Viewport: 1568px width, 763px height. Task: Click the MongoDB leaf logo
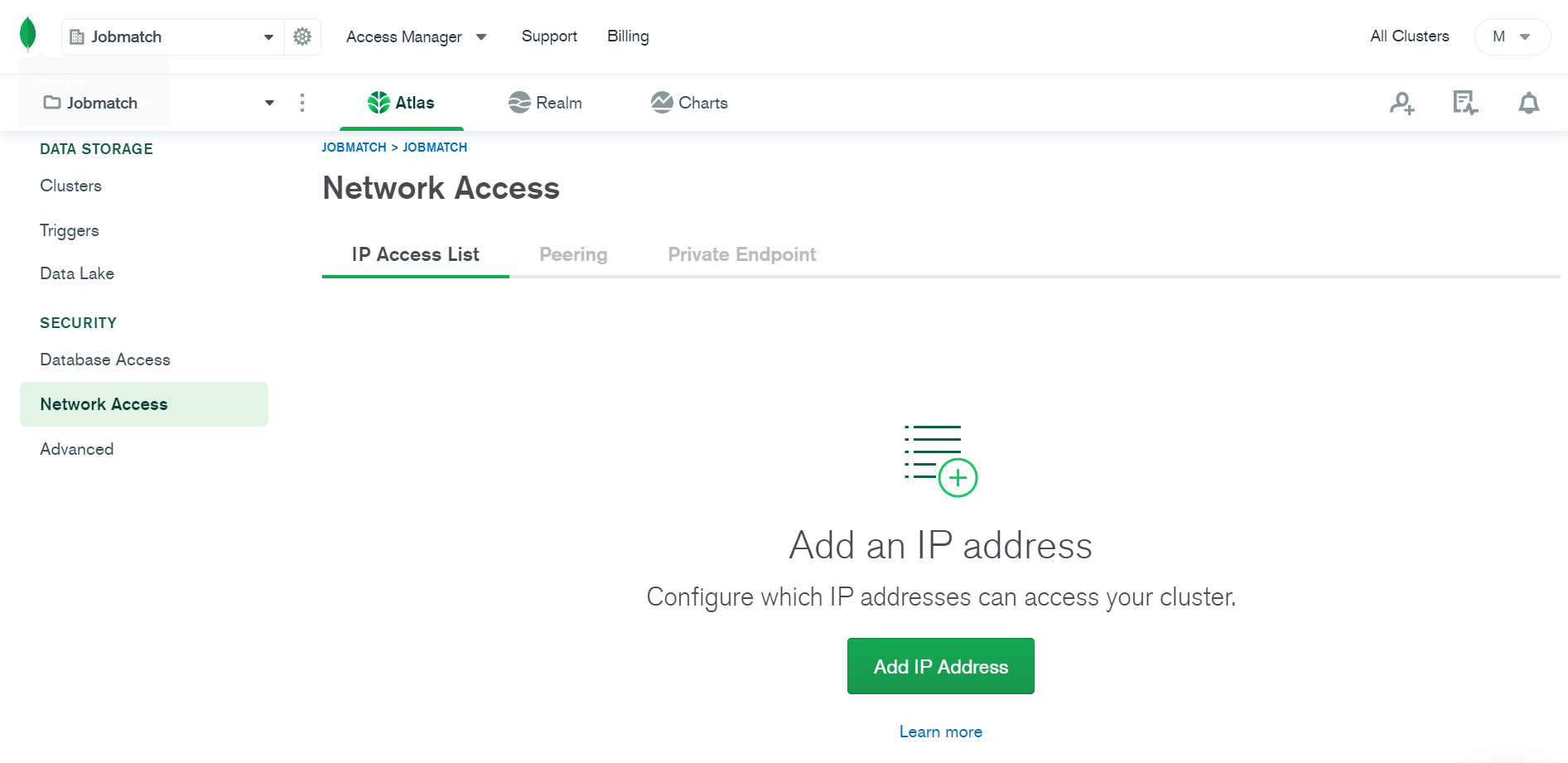[28, 34]
